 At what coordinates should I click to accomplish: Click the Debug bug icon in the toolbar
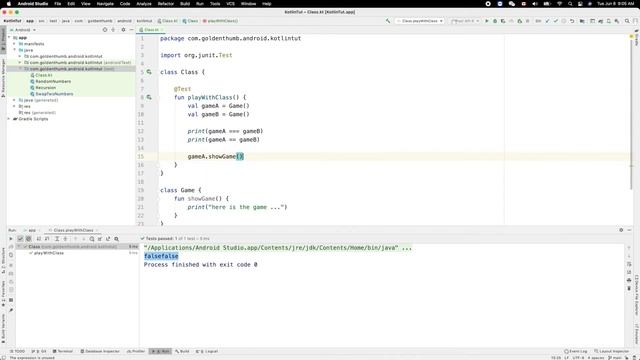coord(495,21)
